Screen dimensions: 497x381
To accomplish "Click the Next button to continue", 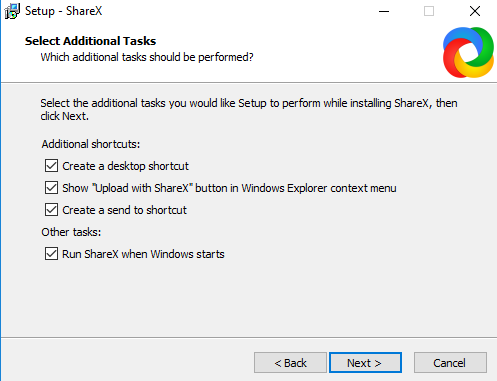I will coord(365,362).
